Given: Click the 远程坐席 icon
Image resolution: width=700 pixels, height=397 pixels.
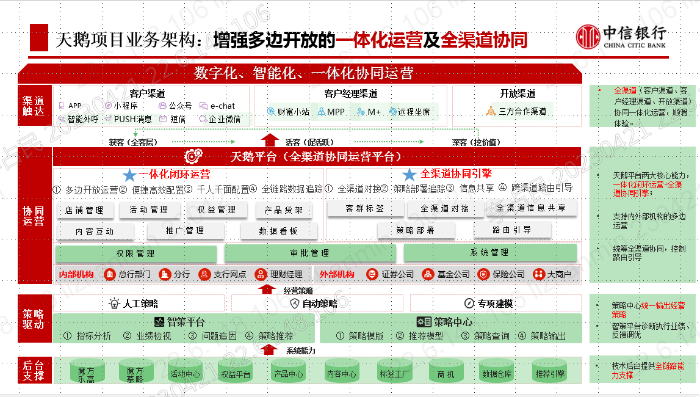Looking at the screenshot, I should 393,112.
